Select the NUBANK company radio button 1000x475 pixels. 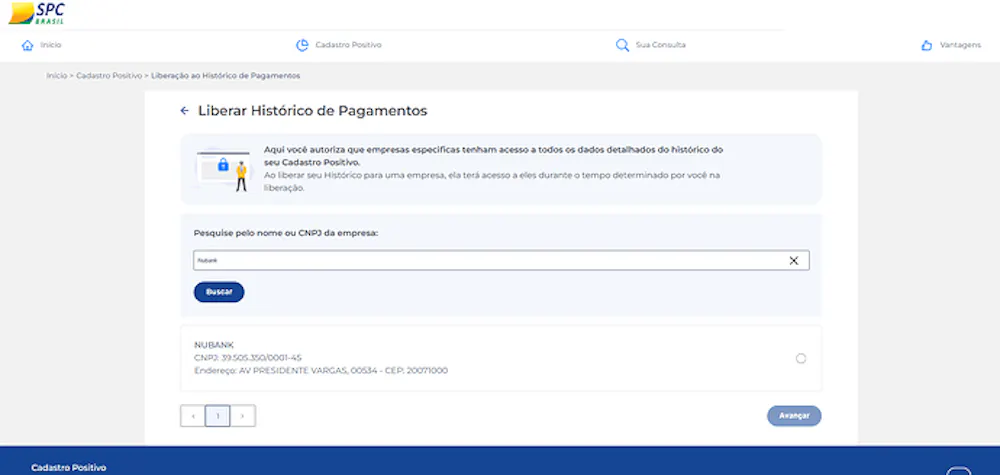point(800,358)
